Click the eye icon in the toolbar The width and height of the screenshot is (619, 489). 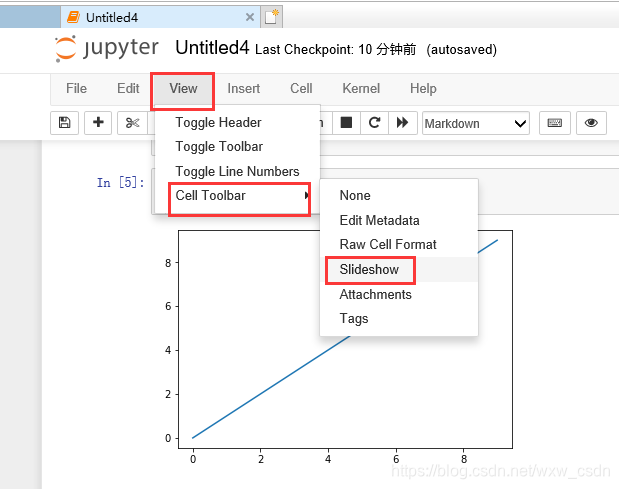click(x=591, y=123)
